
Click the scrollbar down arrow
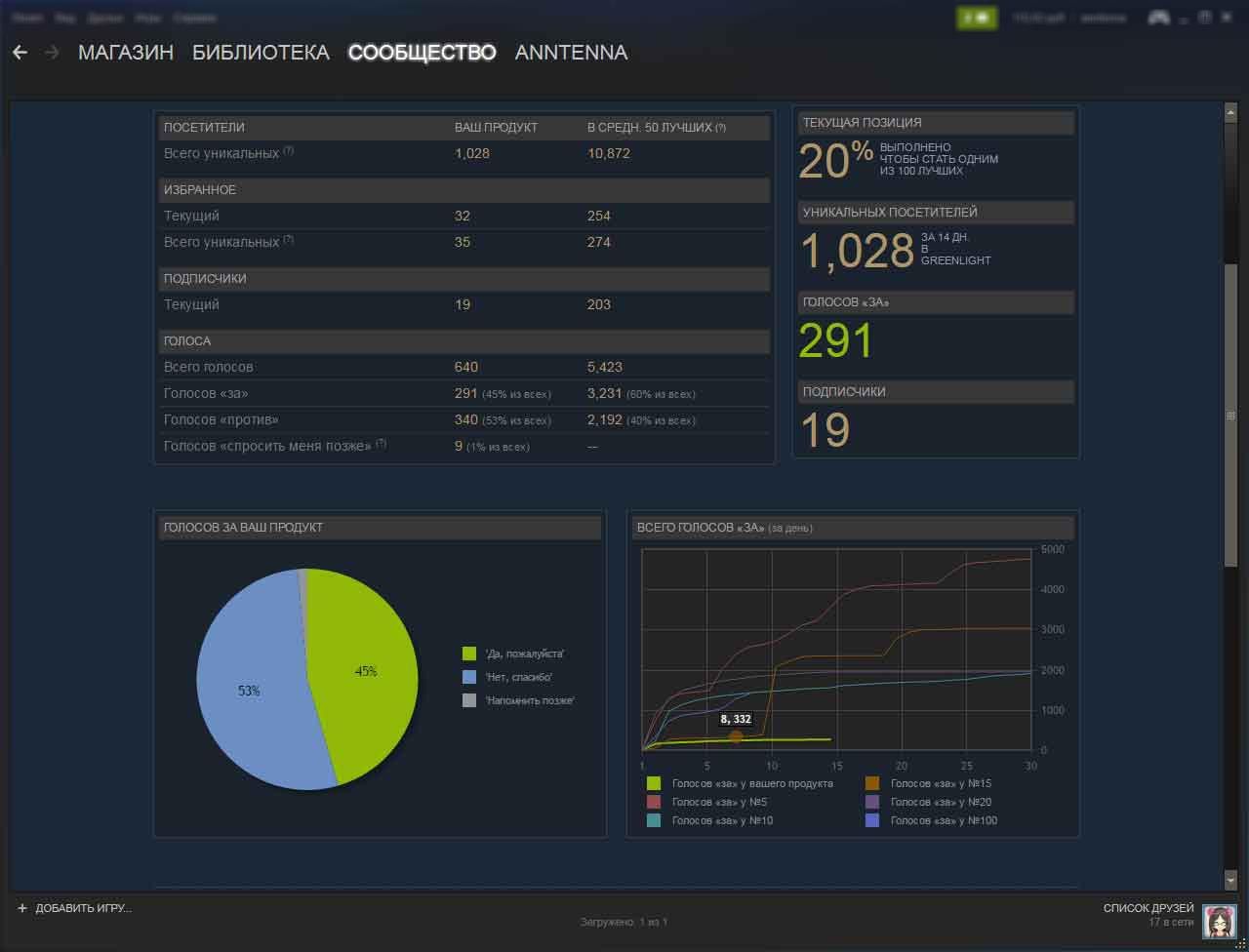1230,879
